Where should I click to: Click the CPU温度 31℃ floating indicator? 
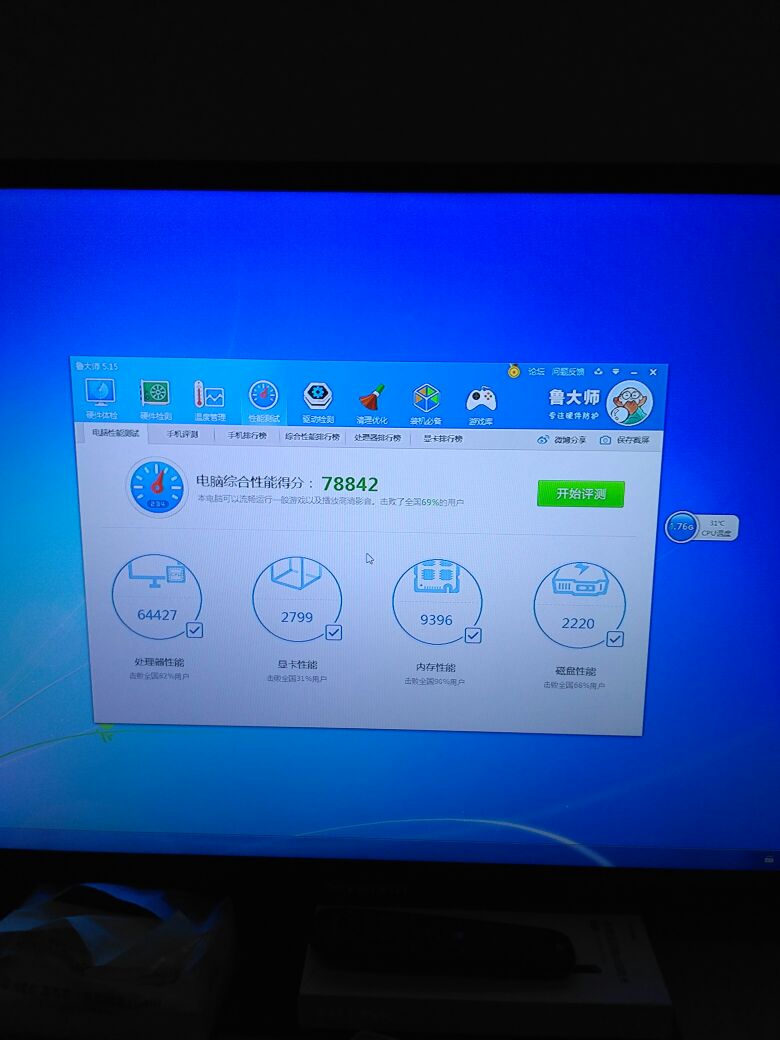pos(716,528)
